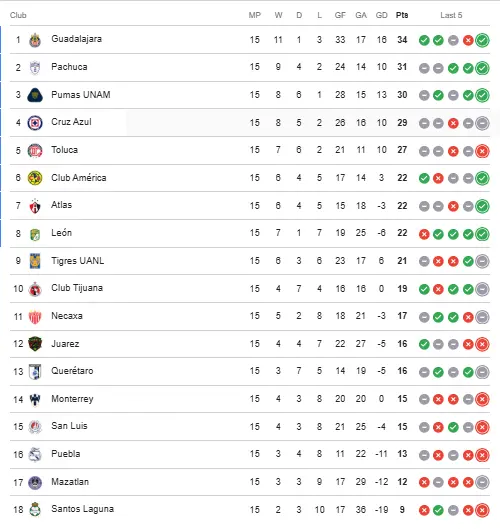Open the Club Tijuana team link
This screenshot has width=500, height=529.
coord(77,288)
